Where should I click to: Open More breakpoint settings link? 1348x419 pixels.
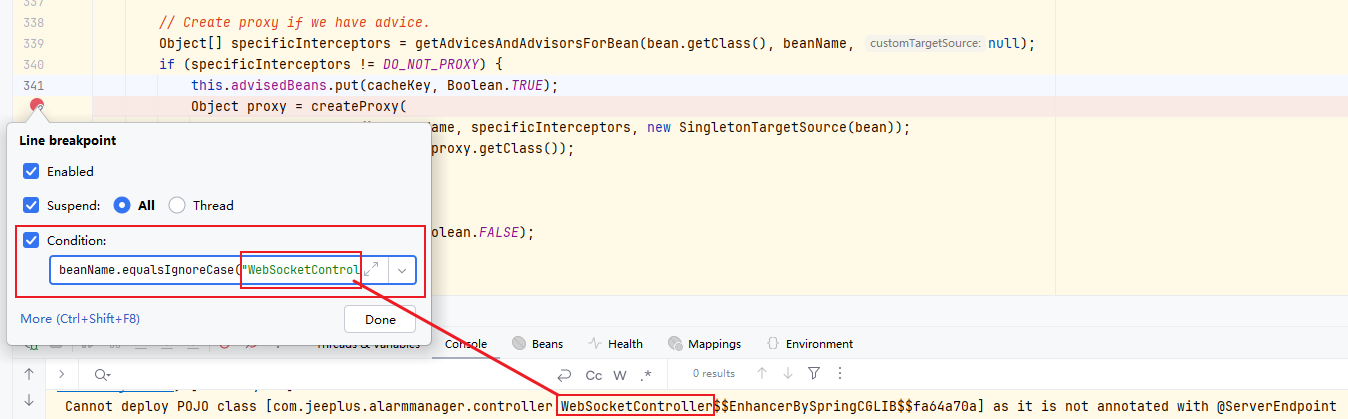79,319
